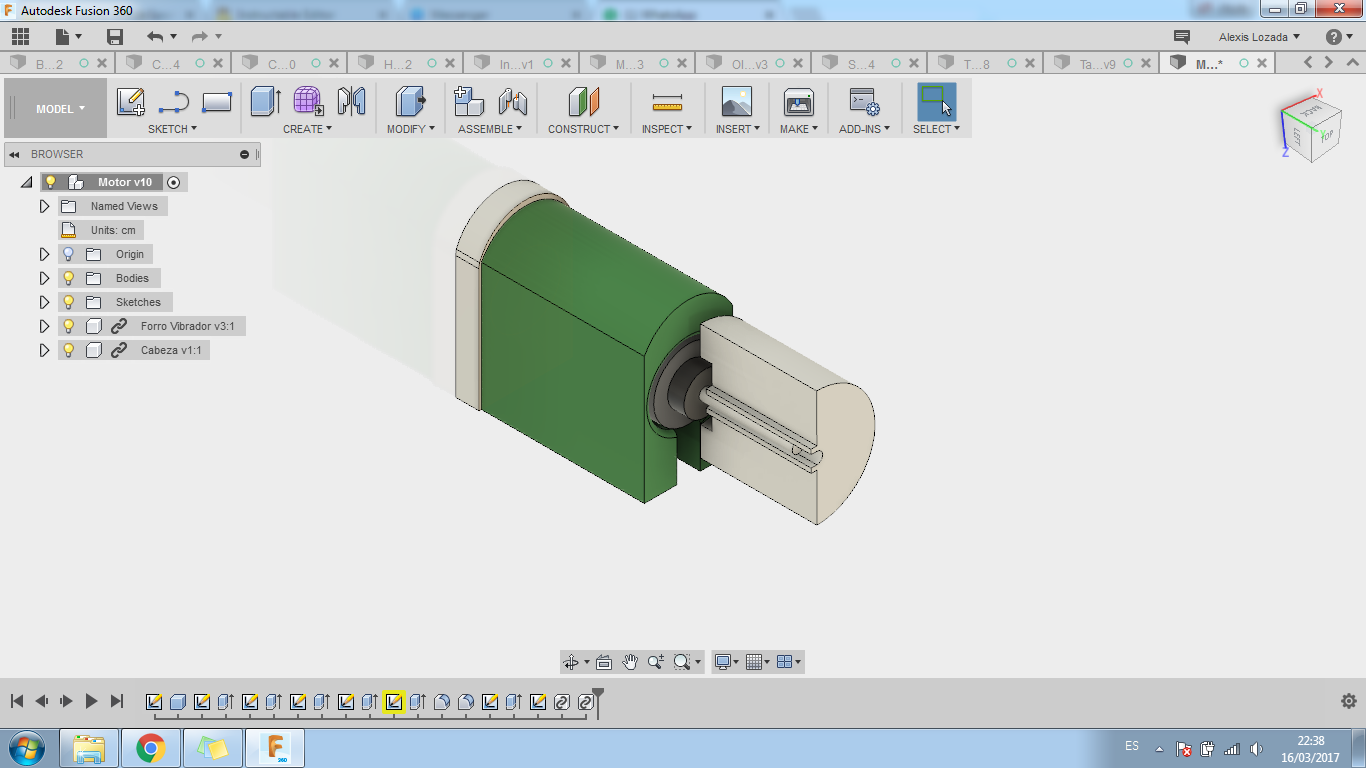Expand the Bodies folder

coord(44,278)
